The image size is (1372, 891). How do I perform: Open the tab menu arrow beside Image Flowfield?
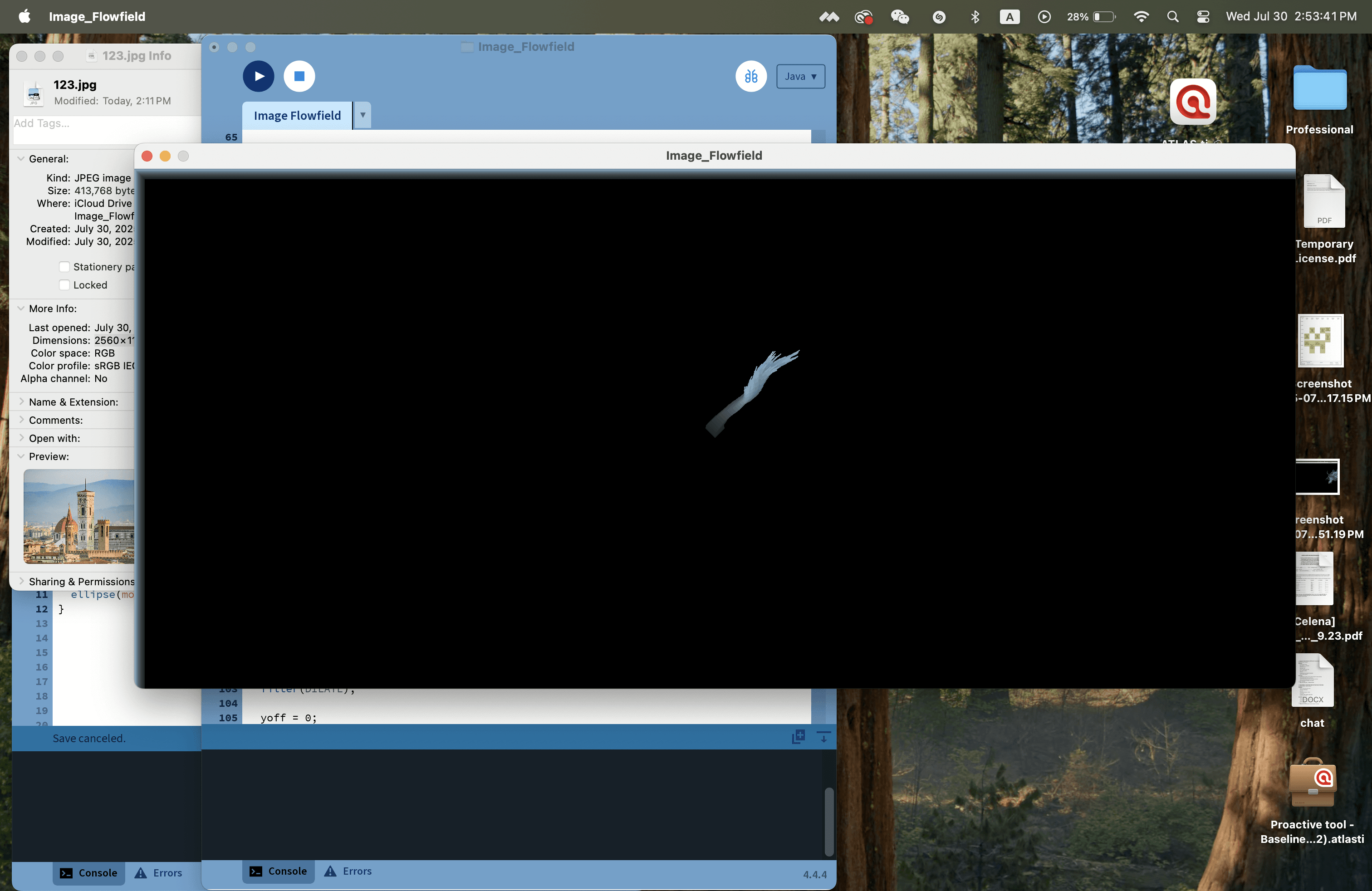tap(363, 115)
